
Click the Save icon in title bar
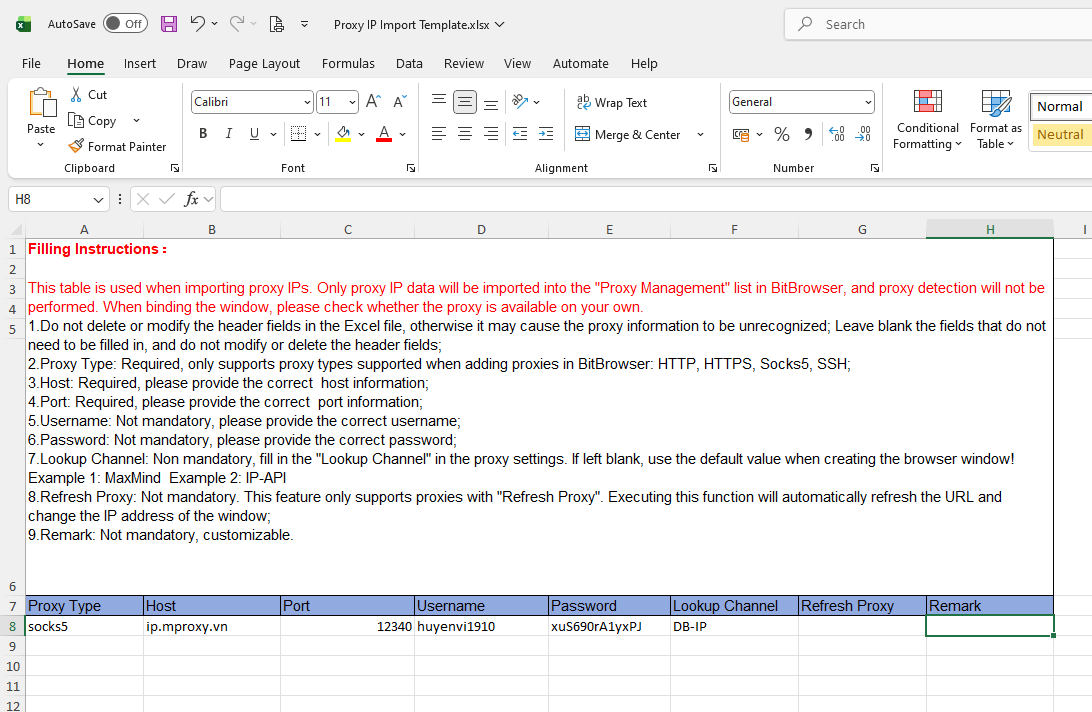[169, 24]
